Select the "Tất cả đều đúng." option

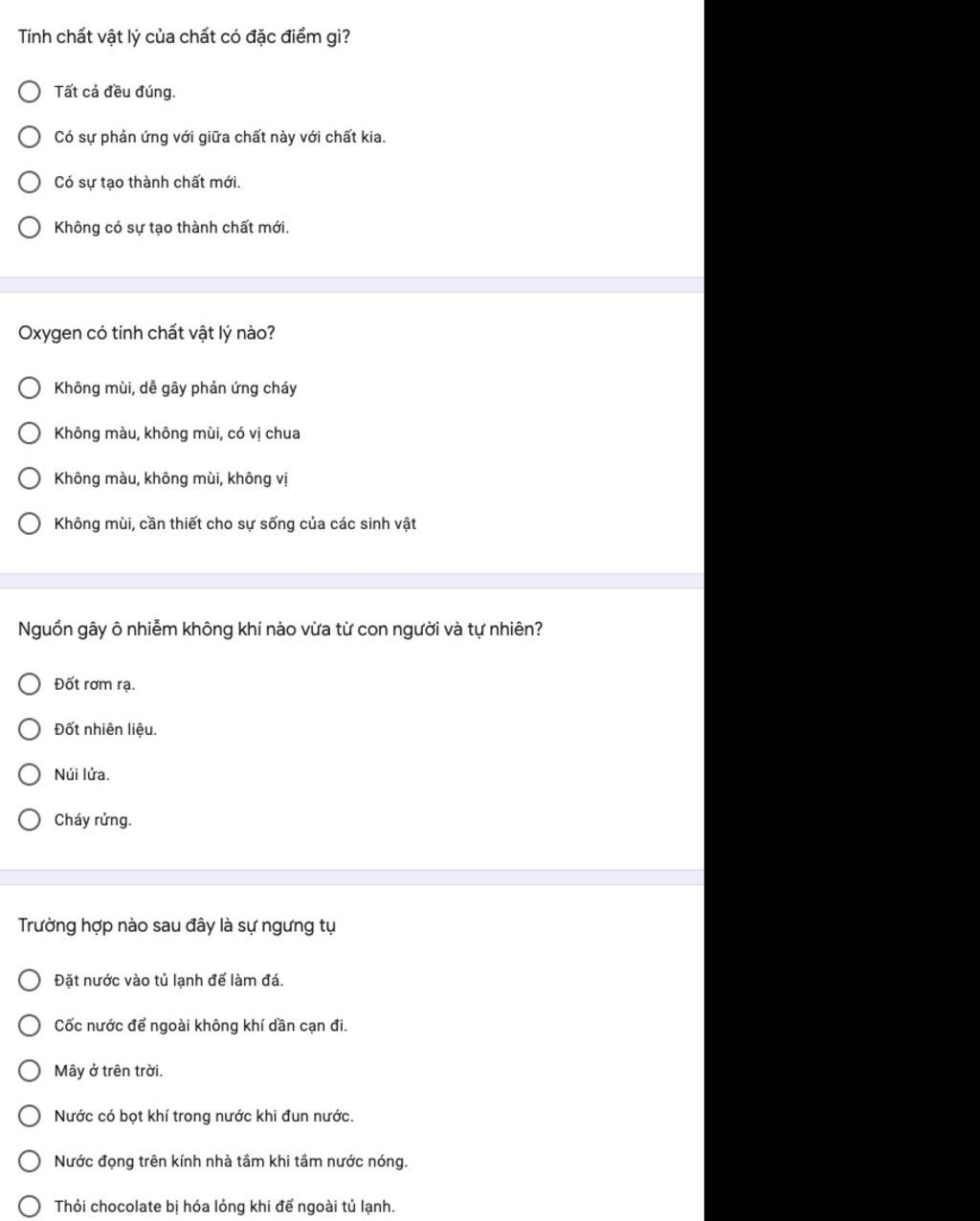click(30, 92)
